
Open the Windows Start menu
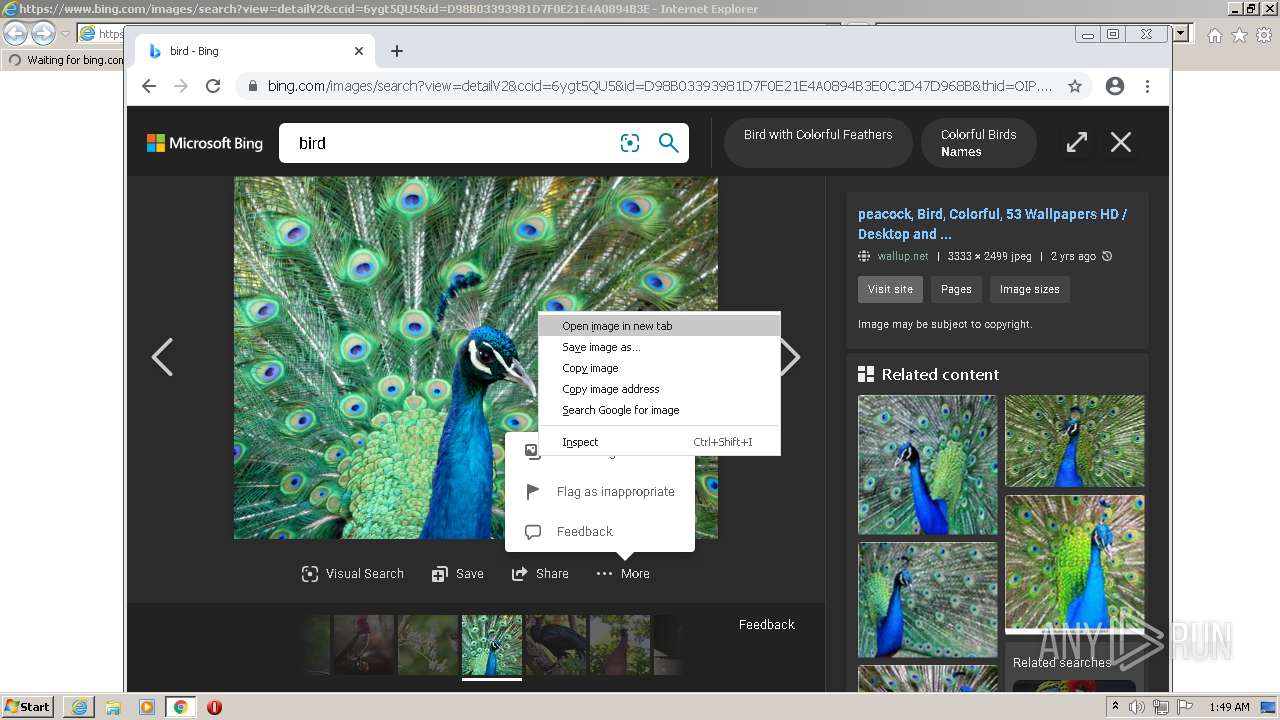tap(28, 707)
